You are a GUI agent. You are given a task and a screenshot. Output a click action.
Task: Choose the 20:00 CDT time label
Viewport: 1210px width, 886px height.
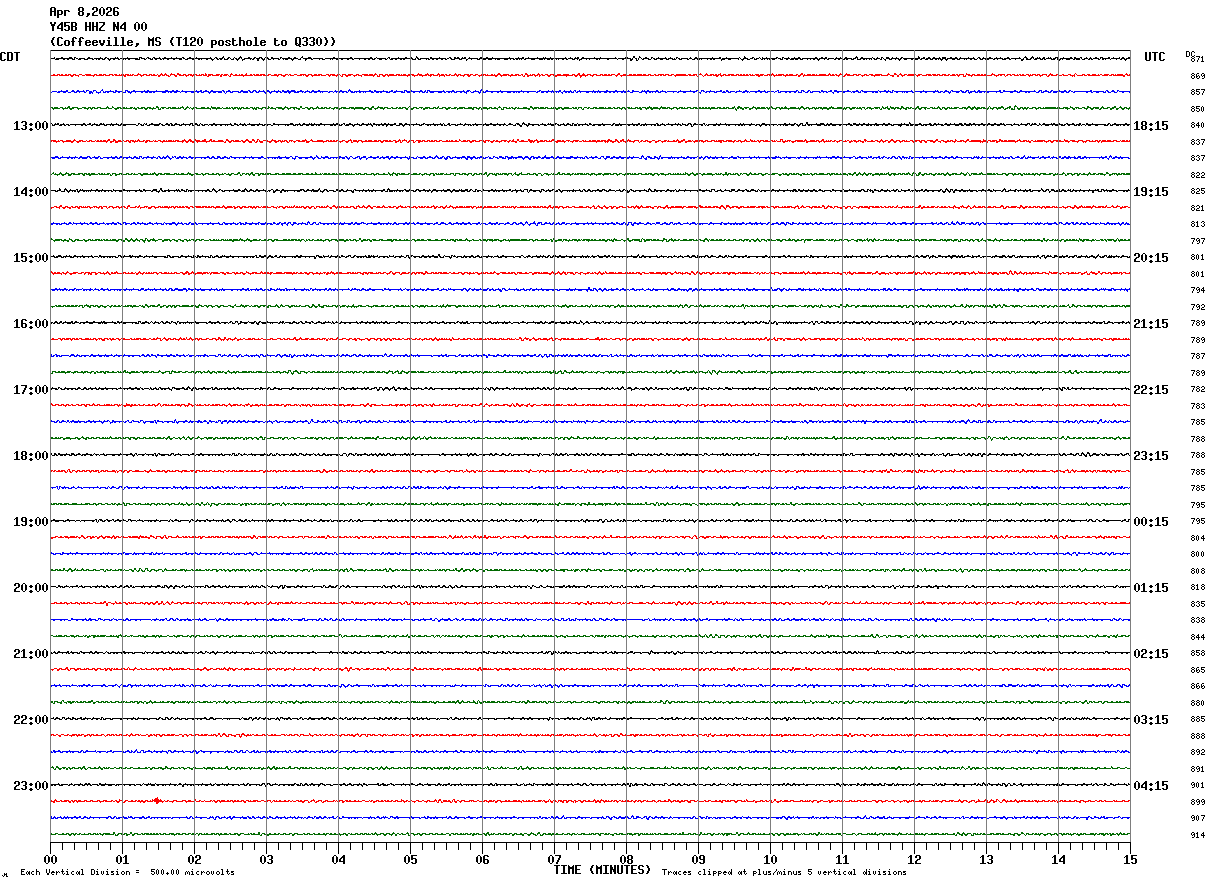tap(30, 588)
